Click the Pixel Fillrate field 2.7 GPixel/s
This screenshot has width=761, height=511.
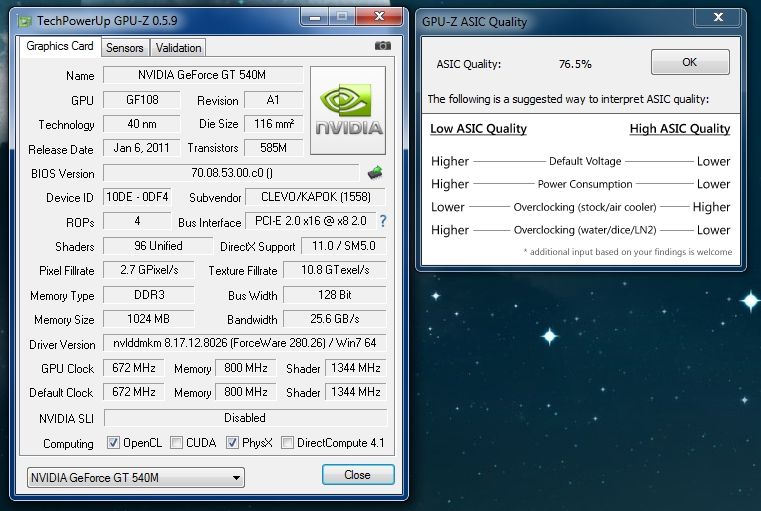[x=149, y=270]
